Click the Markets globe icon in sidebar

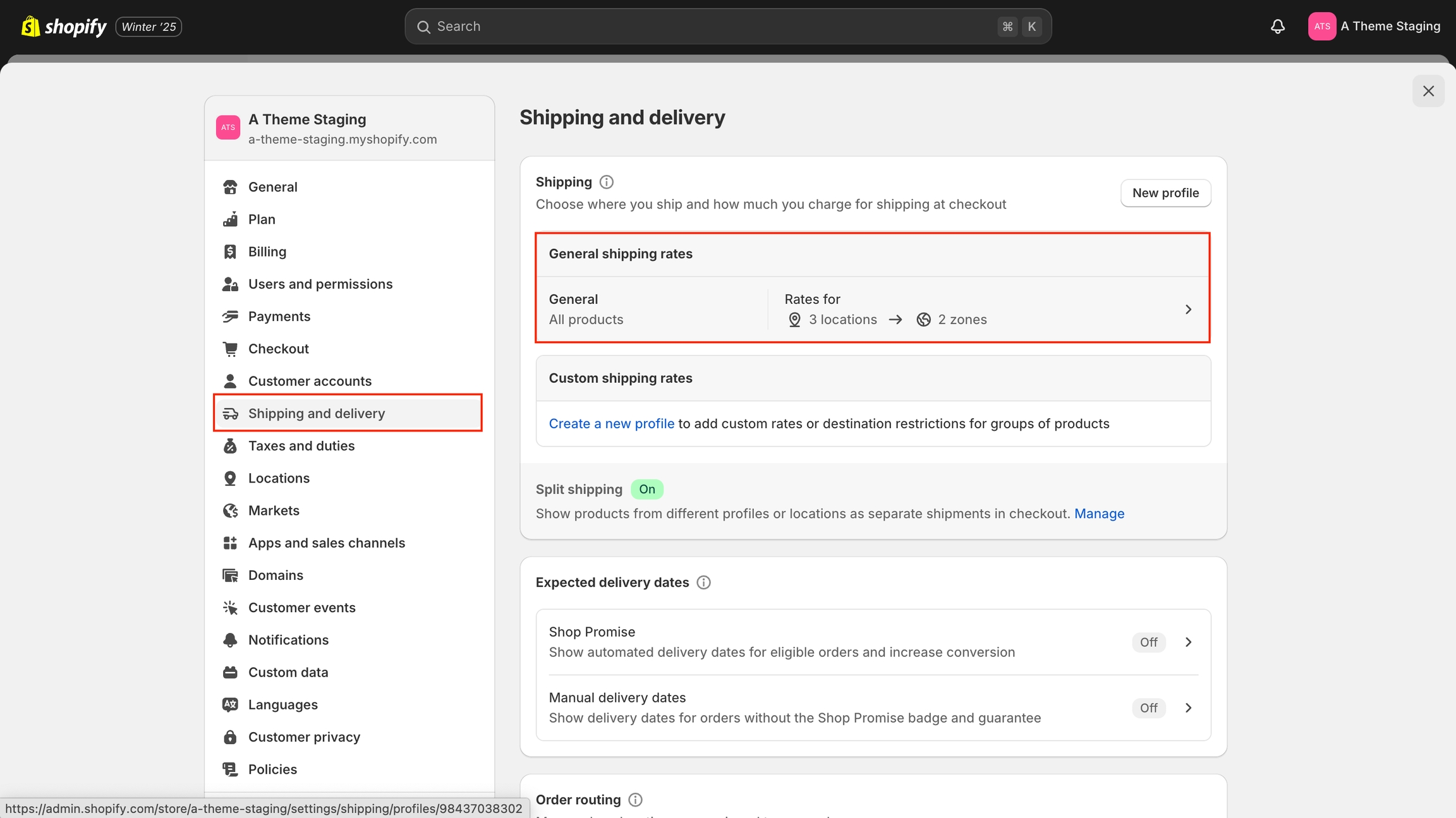tap(230, 510)
